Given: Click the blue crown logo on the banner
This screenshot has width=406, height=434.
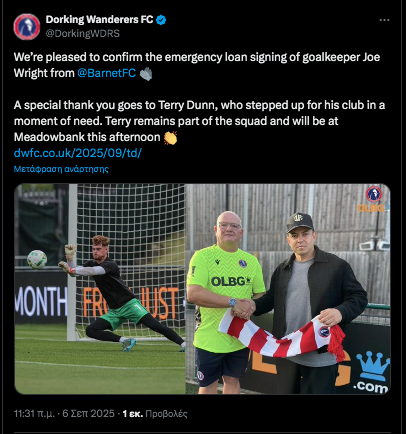Looking at the screenshot, I should pos(373,365).
